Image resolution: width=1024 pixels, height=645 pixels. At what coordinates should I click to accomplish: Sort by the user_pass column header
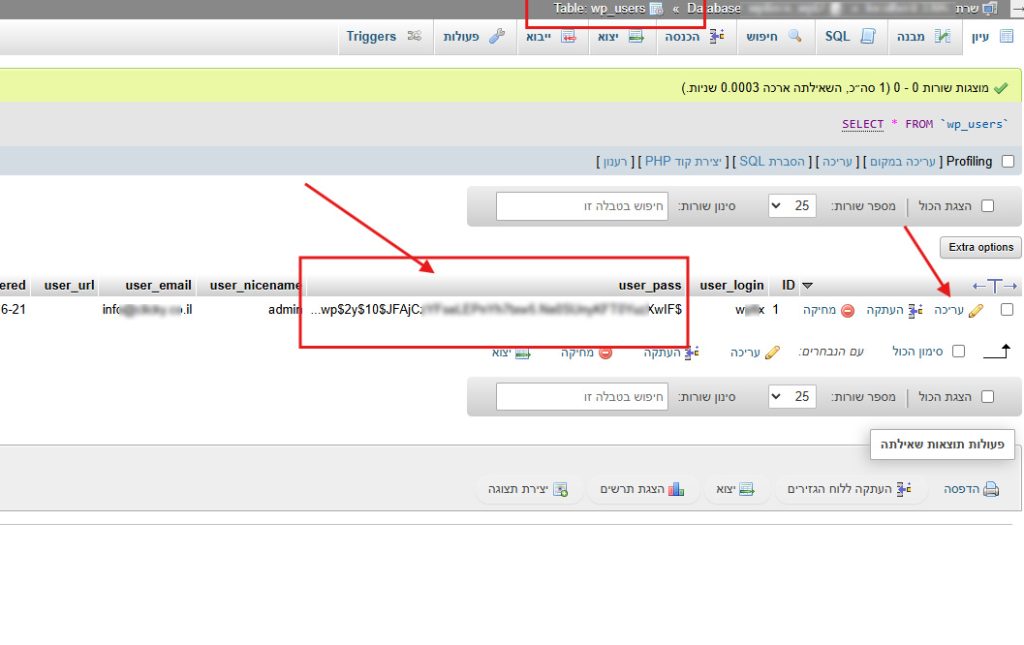pyautogui.click(x=649, y=286)
